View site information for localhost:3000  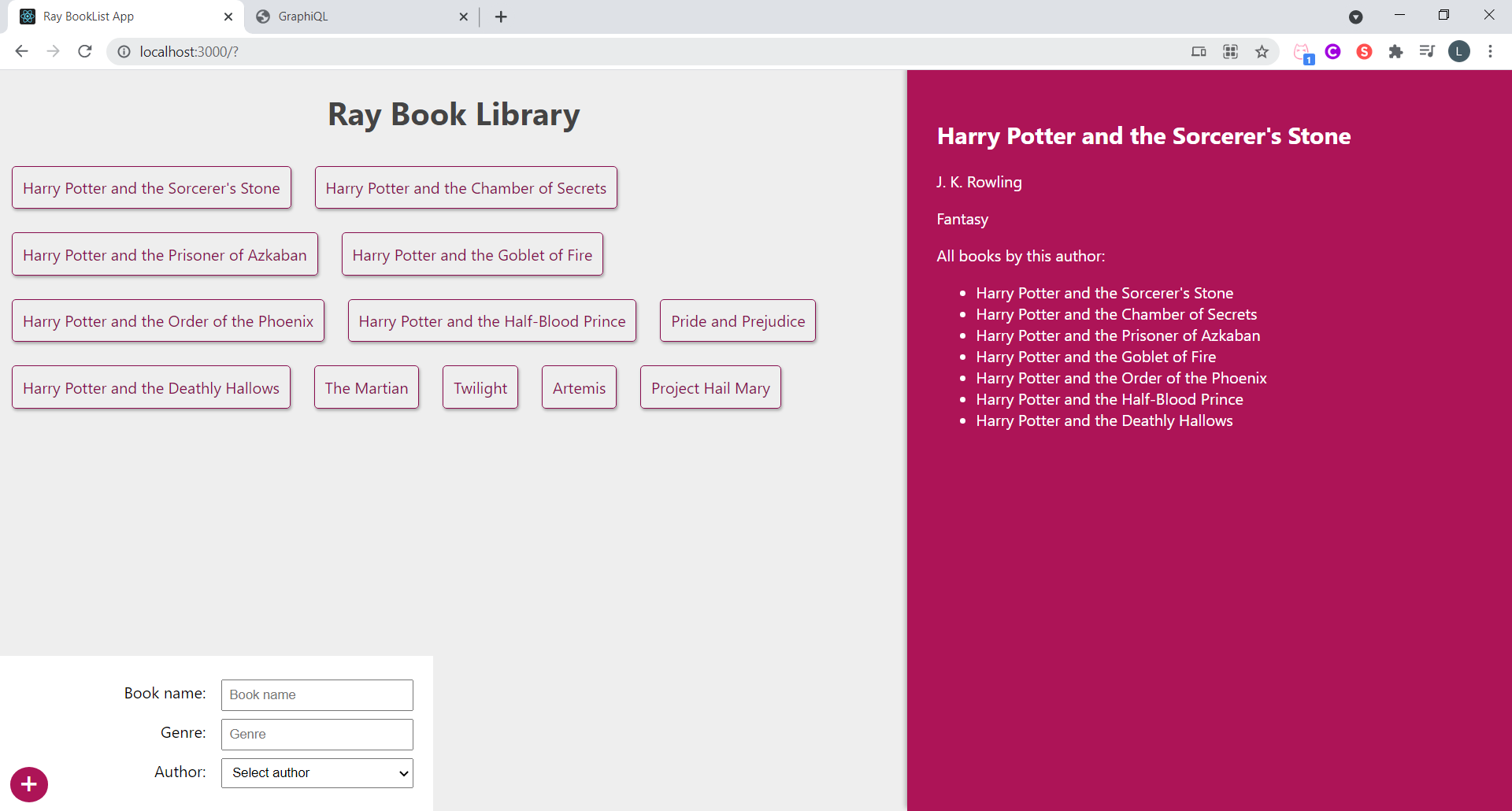[124, 51]
